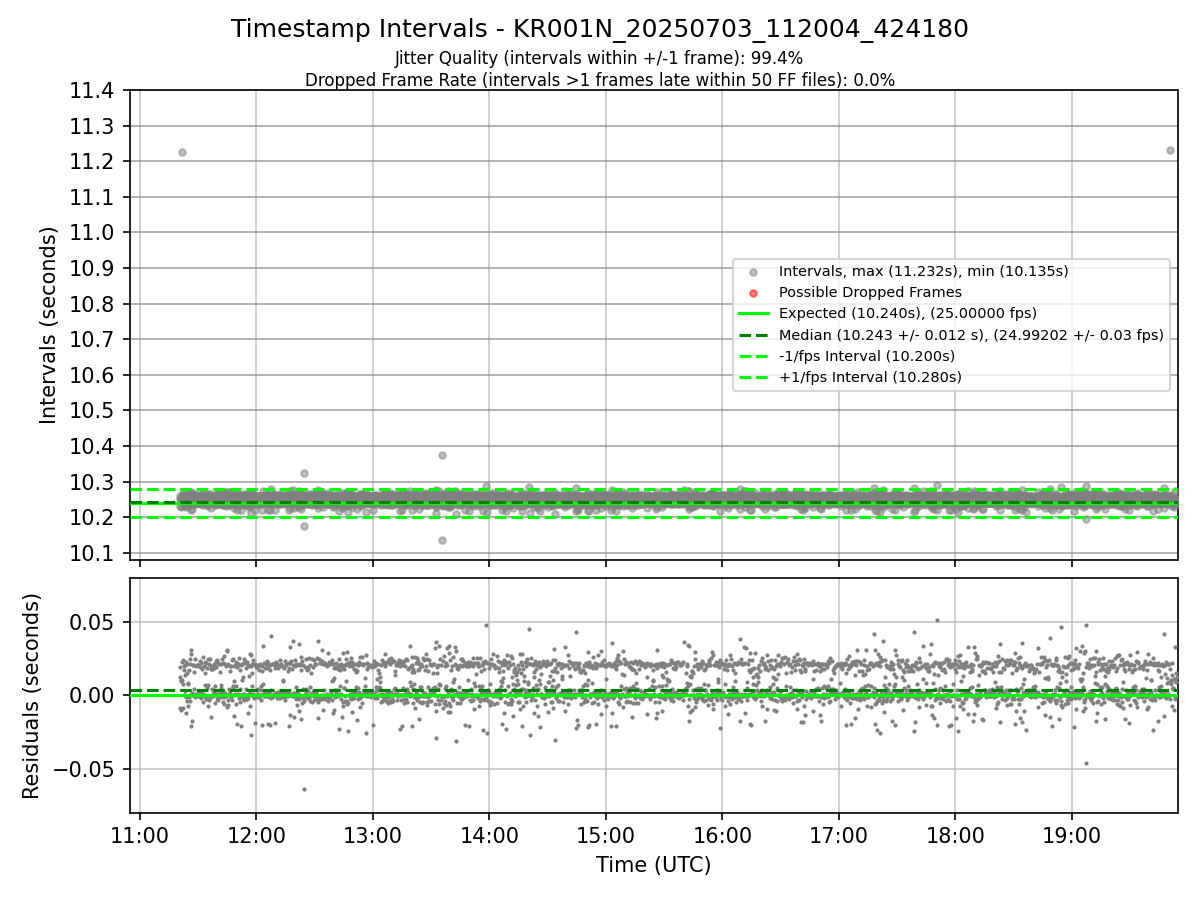Click the 10.32s outlier point near 12:25
1200x900 pixels.
pyautogui.click(x=304, y=473)
